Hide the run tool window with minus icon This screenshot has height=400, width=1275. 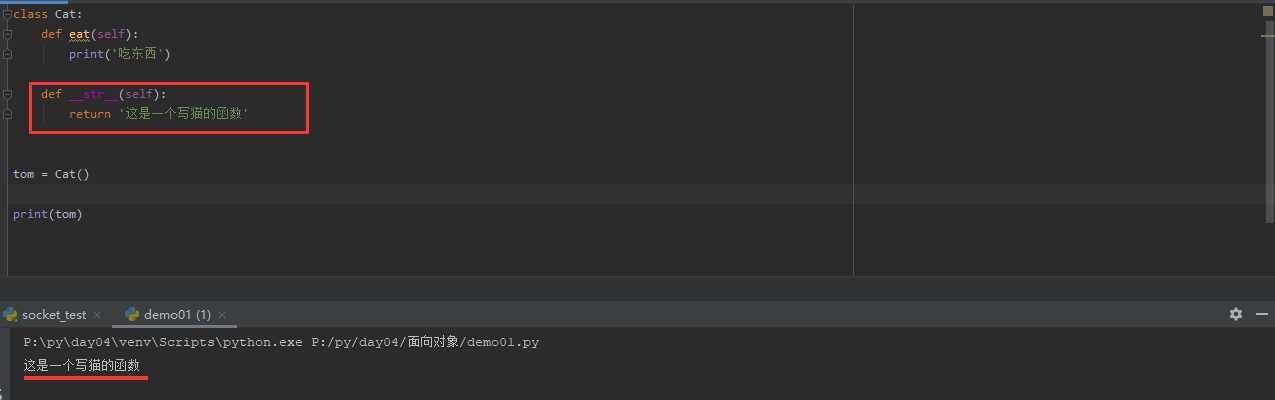click(1261, 314)
